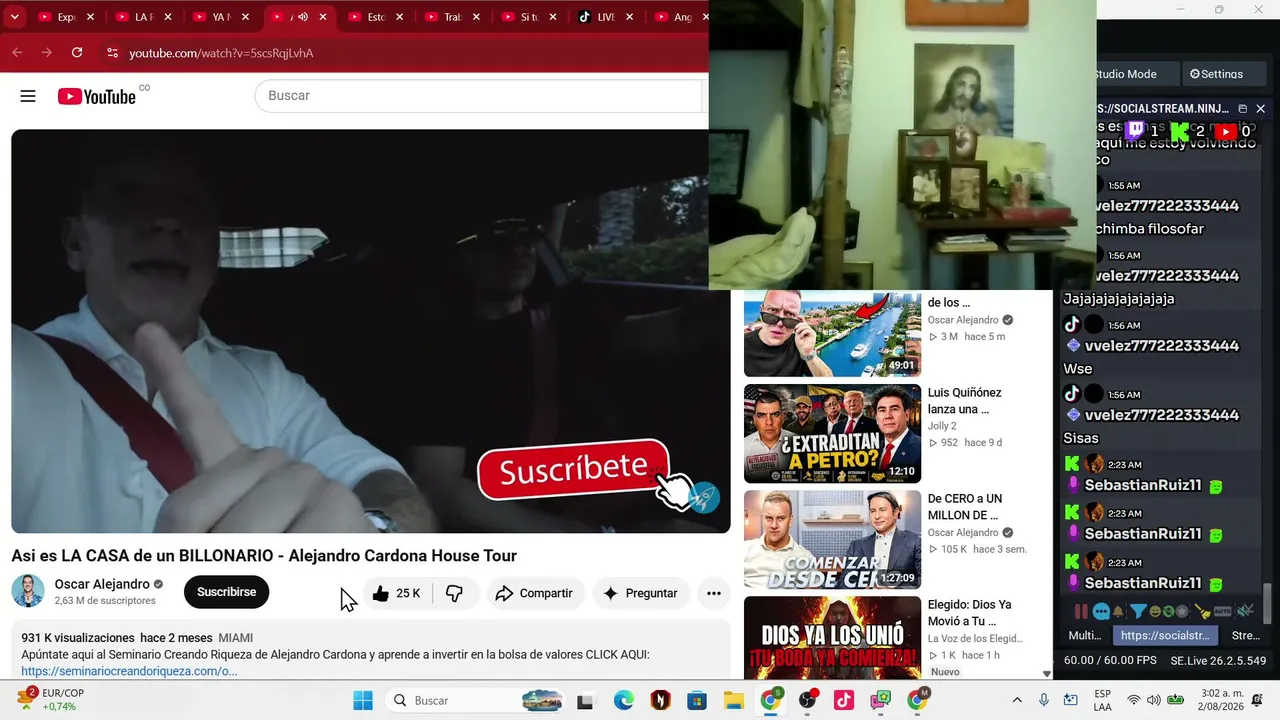1280x720 pixels.
Task: Click the Social Stream chat scrollbar
Action: tap(1269, 602)
